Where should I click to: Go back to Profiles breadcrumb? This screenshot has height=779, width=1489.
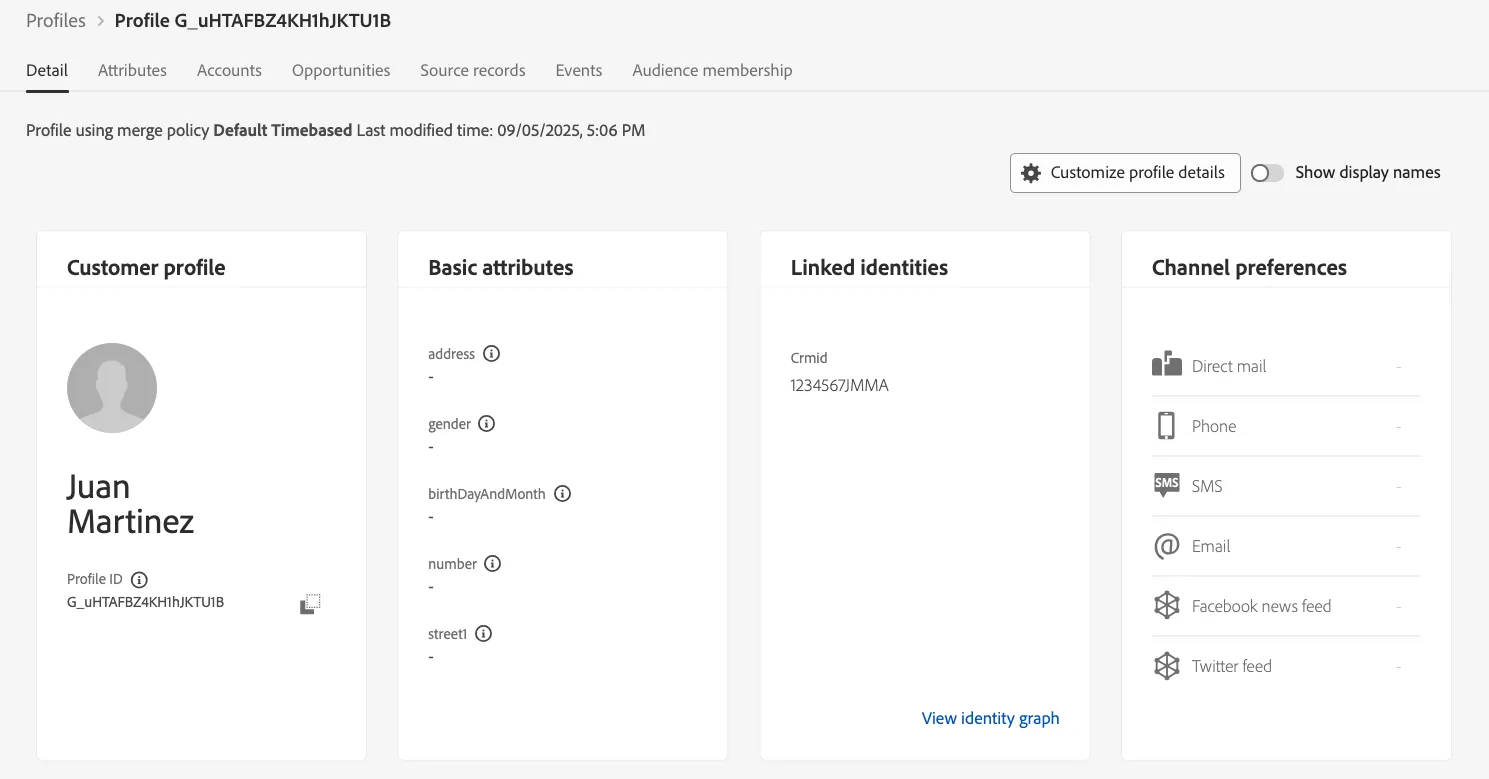(56, 20)
